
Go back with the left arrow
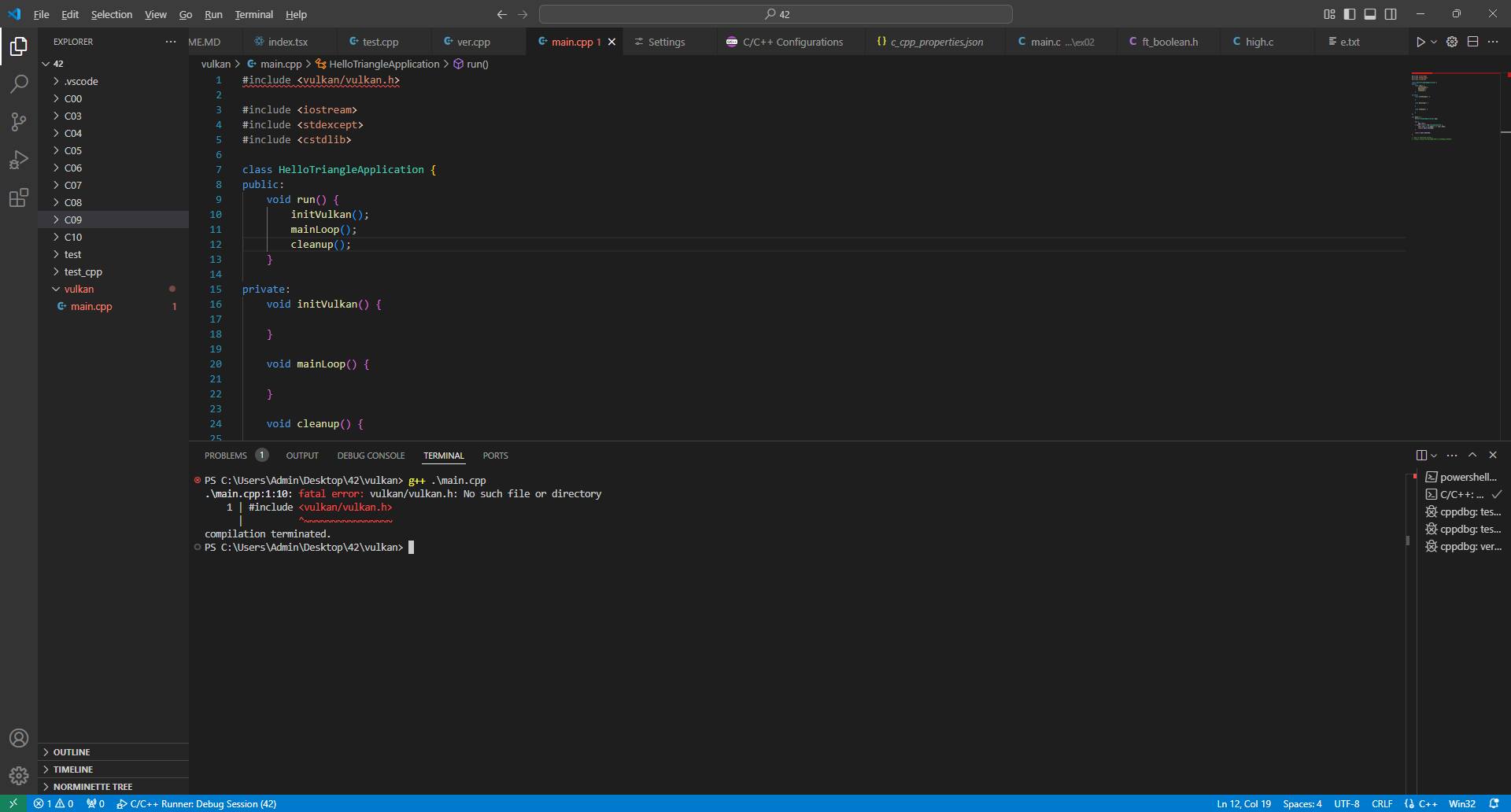pyautogui.click(x=502, y=14)
